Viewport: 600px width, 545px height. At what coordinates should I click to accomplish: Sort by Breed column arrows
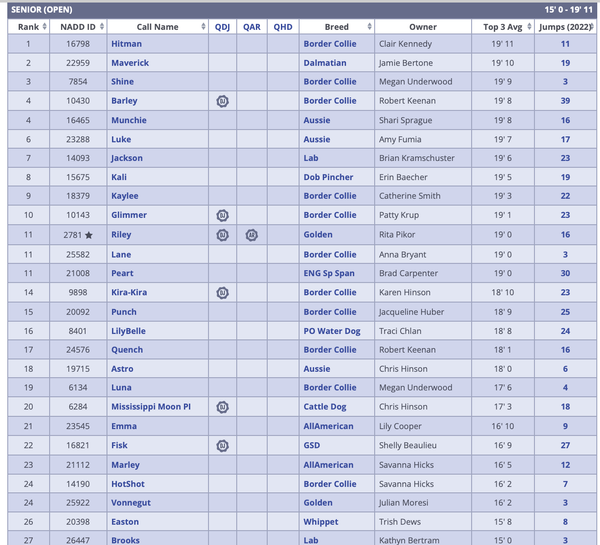tap(369, 26)
